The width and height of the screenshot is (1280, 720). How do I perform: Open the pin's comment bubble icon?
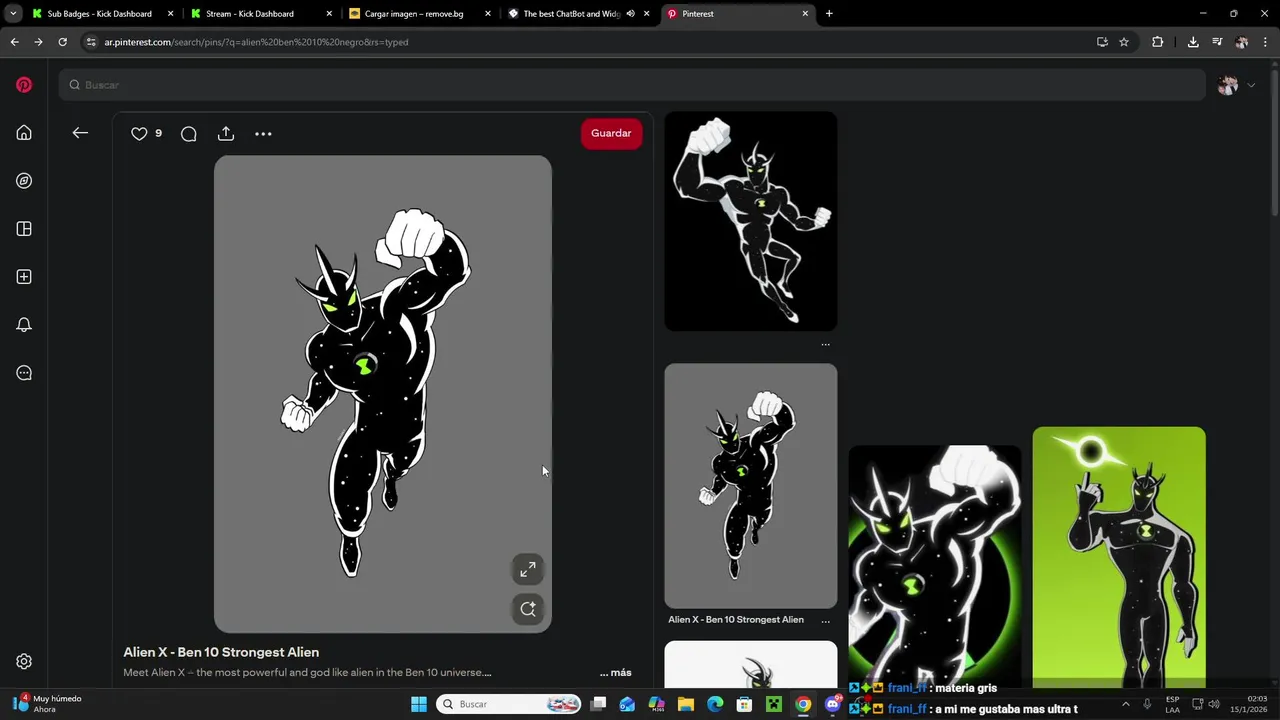(188, 134)
